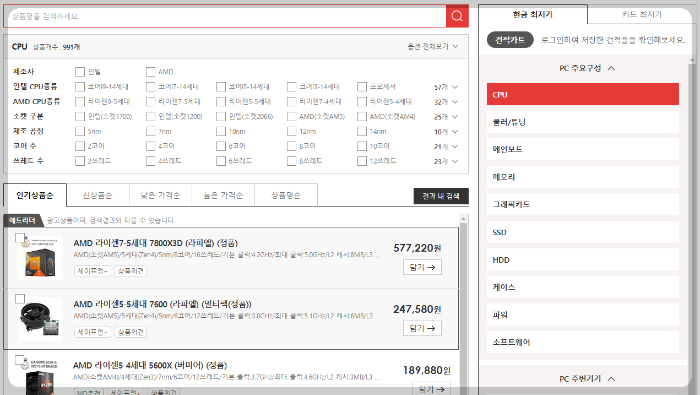This screenshot has width=700, height=395.
Task: Open AMD 라이젠5-5세대 7600 product title
Action: [162, 304]
